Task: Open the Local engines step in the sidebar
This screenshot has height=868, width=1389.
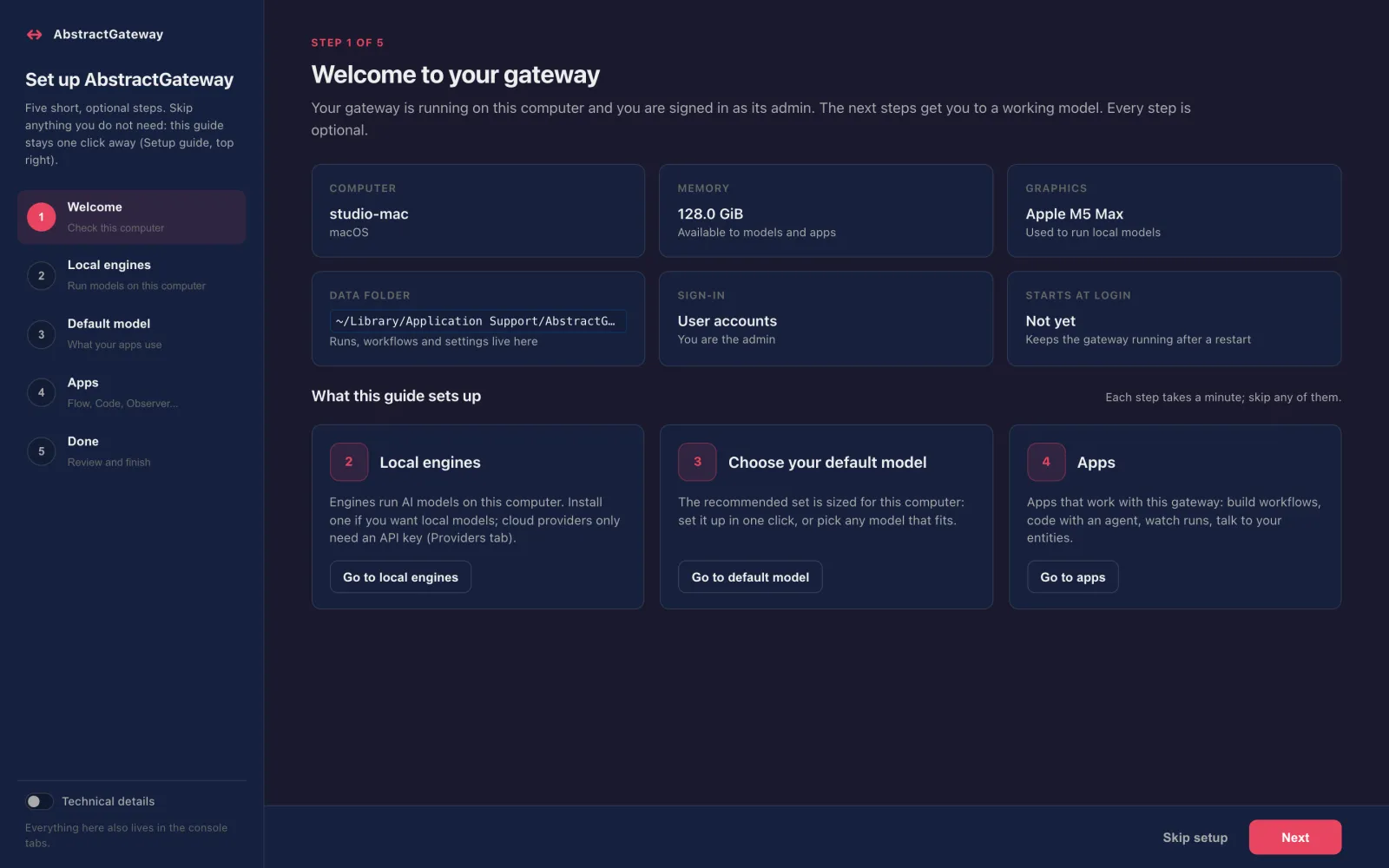Action: [131, 275]
